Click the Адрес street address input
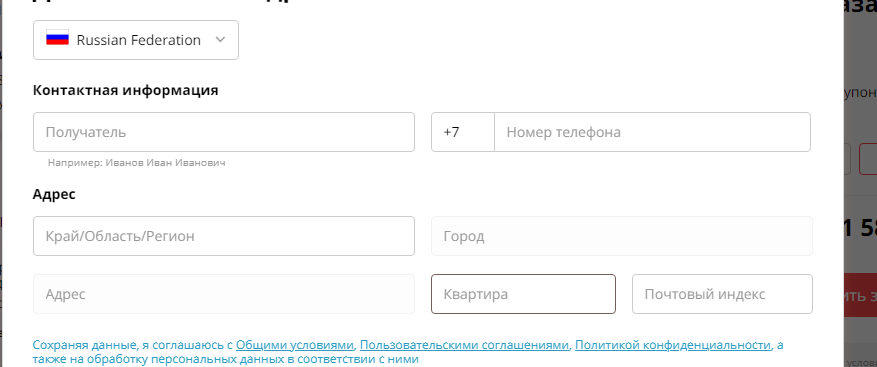The image size is (877, 367). pyautogui.click(x=224, y=294)
